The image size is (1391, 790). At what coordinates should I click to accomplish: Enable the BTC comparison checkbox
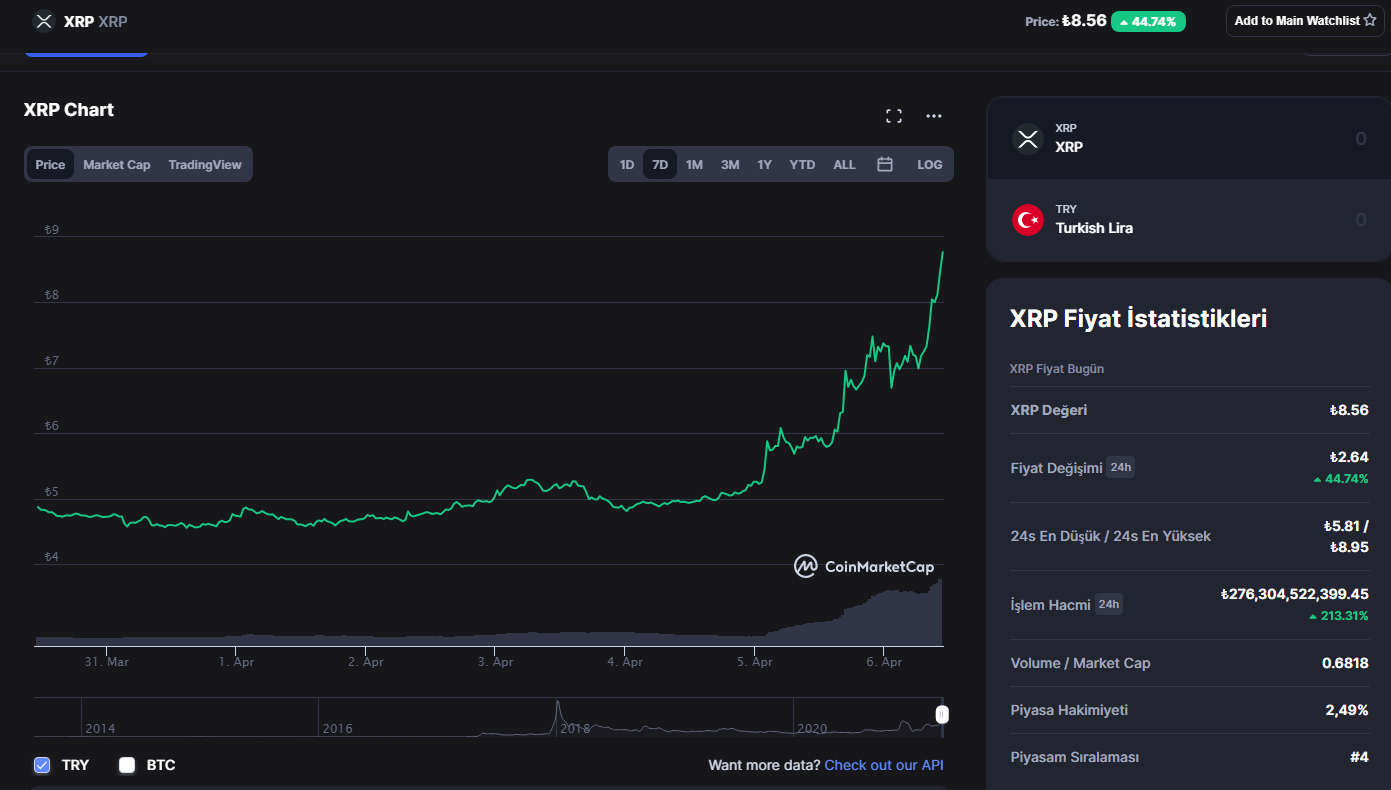tap(127, 765)
